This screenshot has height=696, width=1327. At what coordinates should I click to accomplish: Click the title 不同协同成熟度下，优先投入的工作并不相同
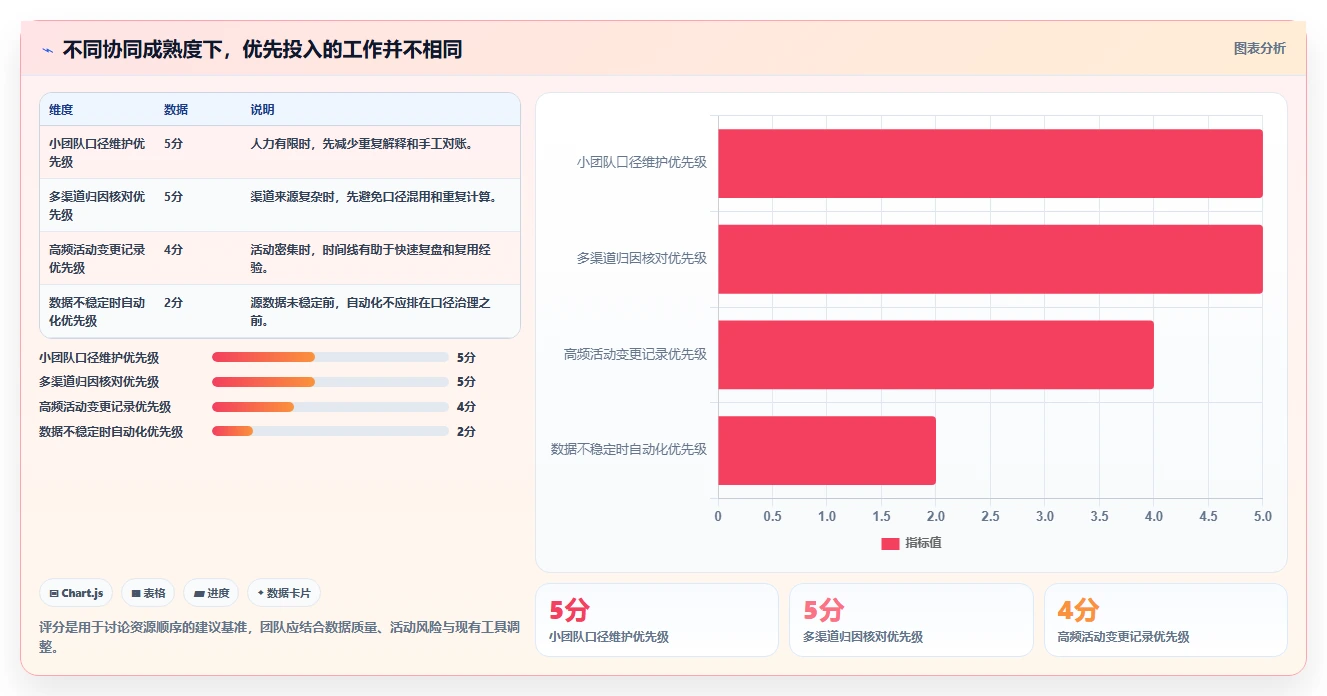[262, 50]
